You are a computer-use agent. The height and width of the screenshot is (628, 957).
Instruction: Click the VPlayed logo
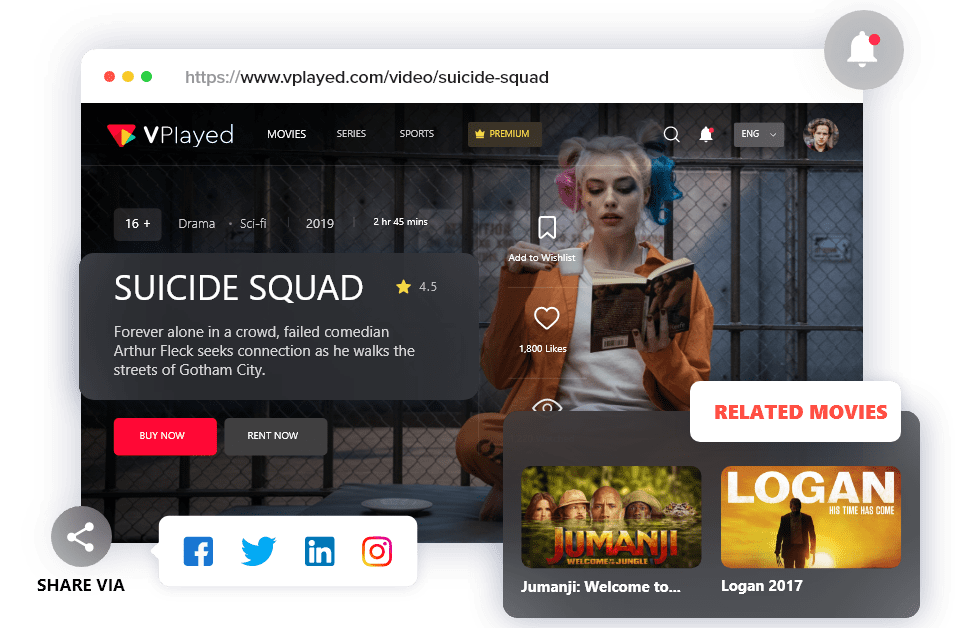tap(170, 134)
